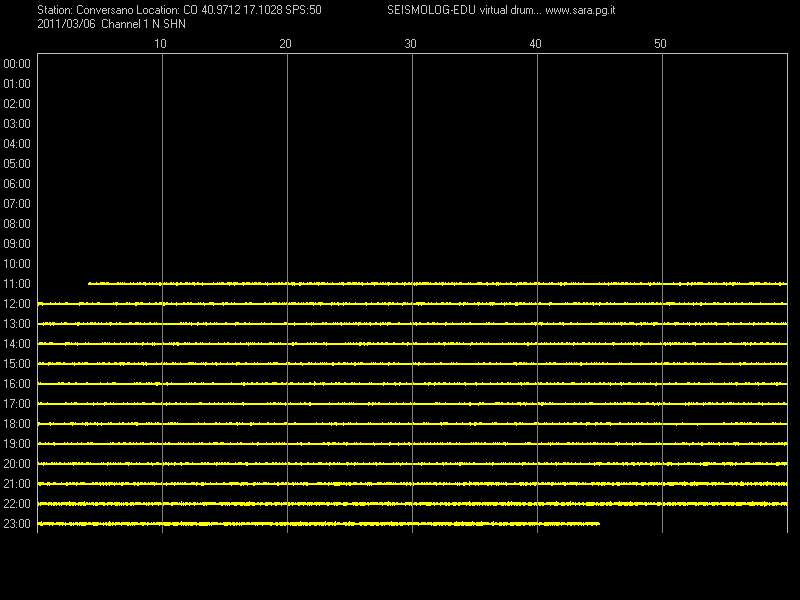Click the 06:00 hour label
Viewport: 800px width, 600px height.
coord(17,184)
